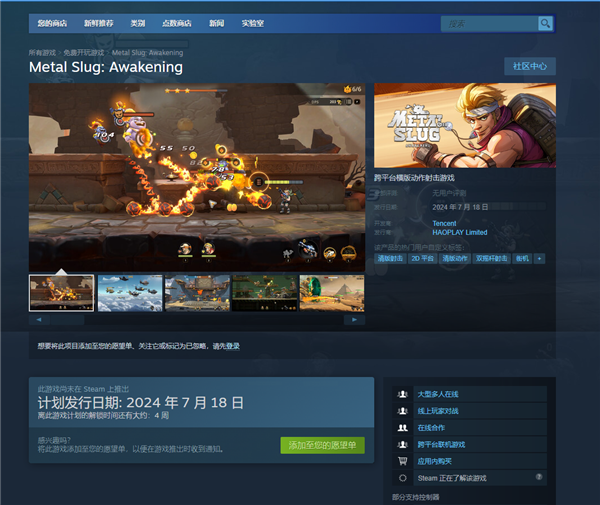Click the scrollbar handle under the thumbnails
The height and width of the screenshot is (505, 600).
coord(67,319)
